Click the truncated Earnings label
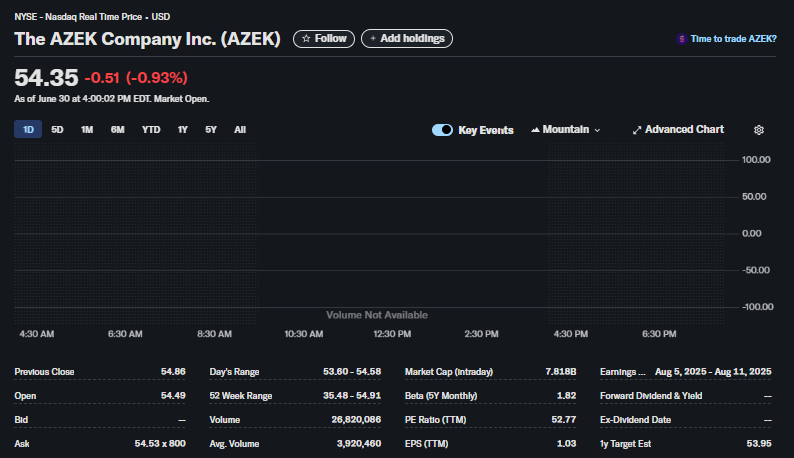Image resolution: width=794 pixels, height=458 pixels. (622, 372)
